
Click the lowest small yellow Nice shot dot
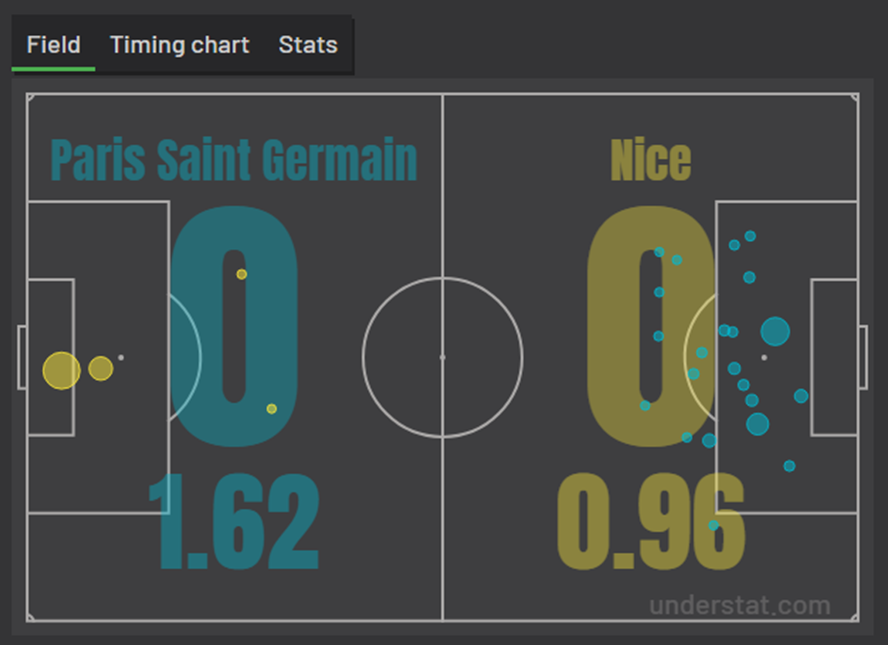272,409
